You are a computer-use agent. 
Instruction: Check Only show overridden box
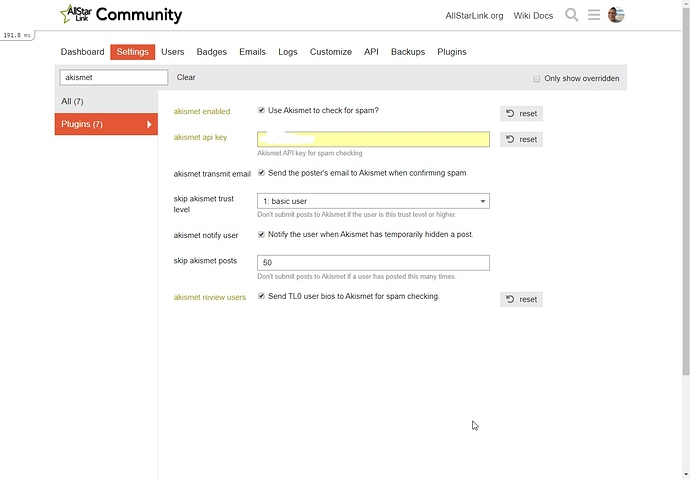pyautogui.click(x=536, y=79)
